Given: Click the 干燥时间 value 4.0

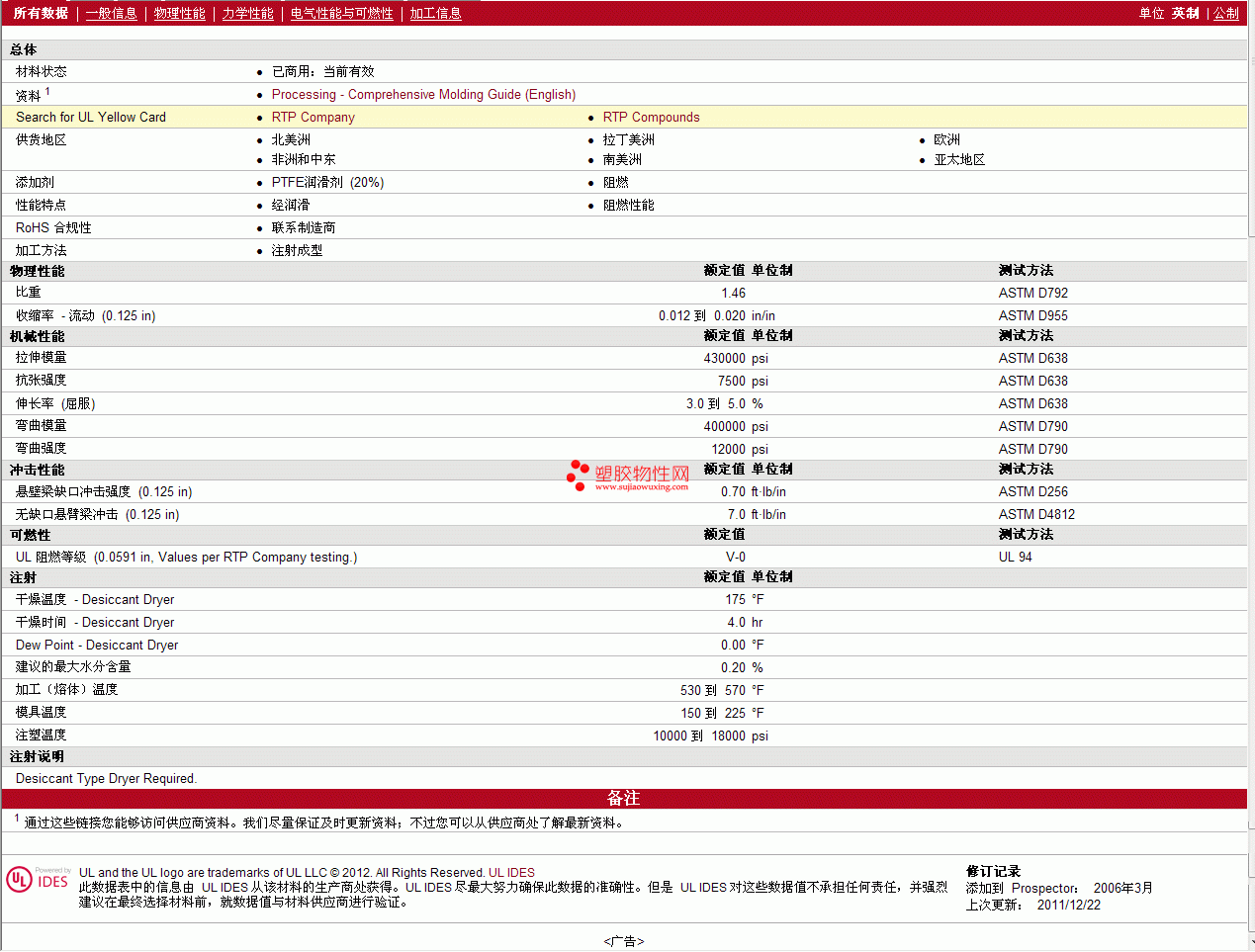Looking at the screenshot, I should tap(736, 622).
